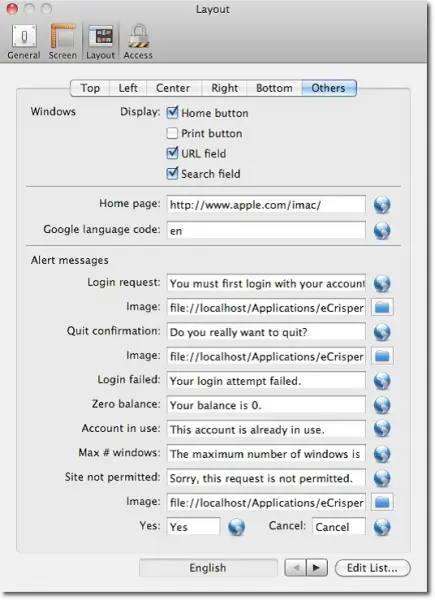The image size is (435, 600).
Task: Click globe icon next to Google language code
Action: point(382,231)
